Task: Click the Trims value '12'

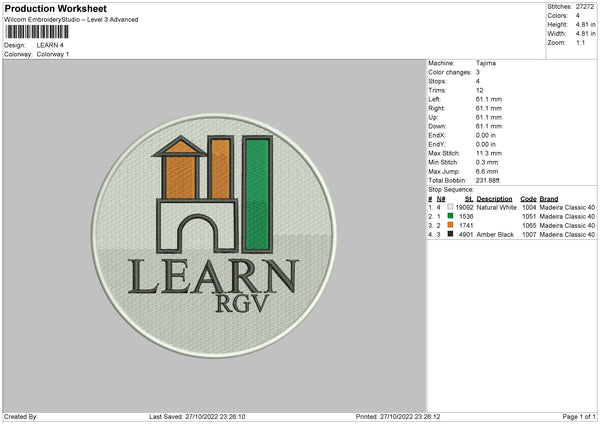Action: pos(480,90)
